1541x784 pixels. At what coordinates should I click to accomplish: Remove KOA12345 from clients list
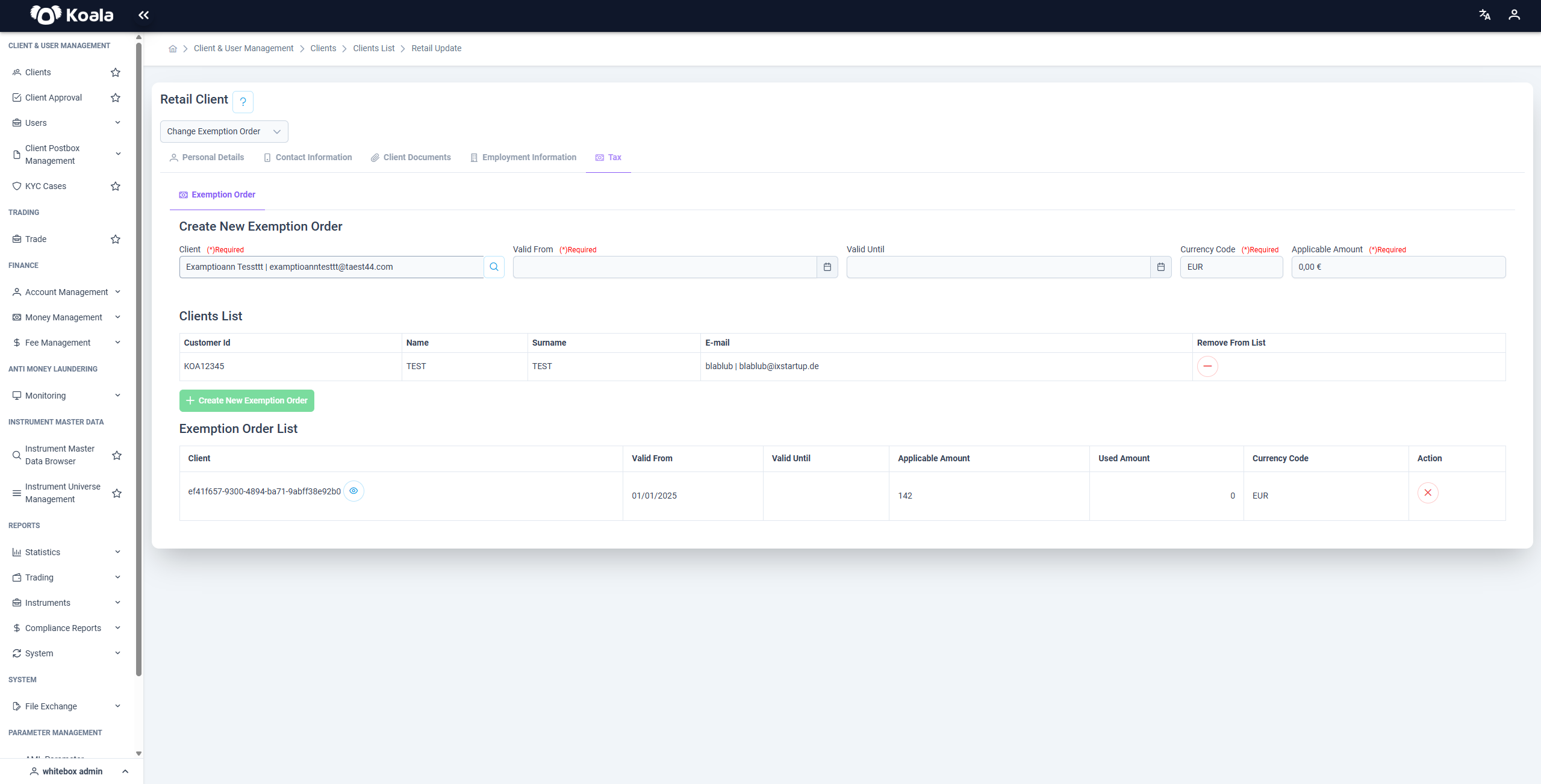tap(1207, 366)
